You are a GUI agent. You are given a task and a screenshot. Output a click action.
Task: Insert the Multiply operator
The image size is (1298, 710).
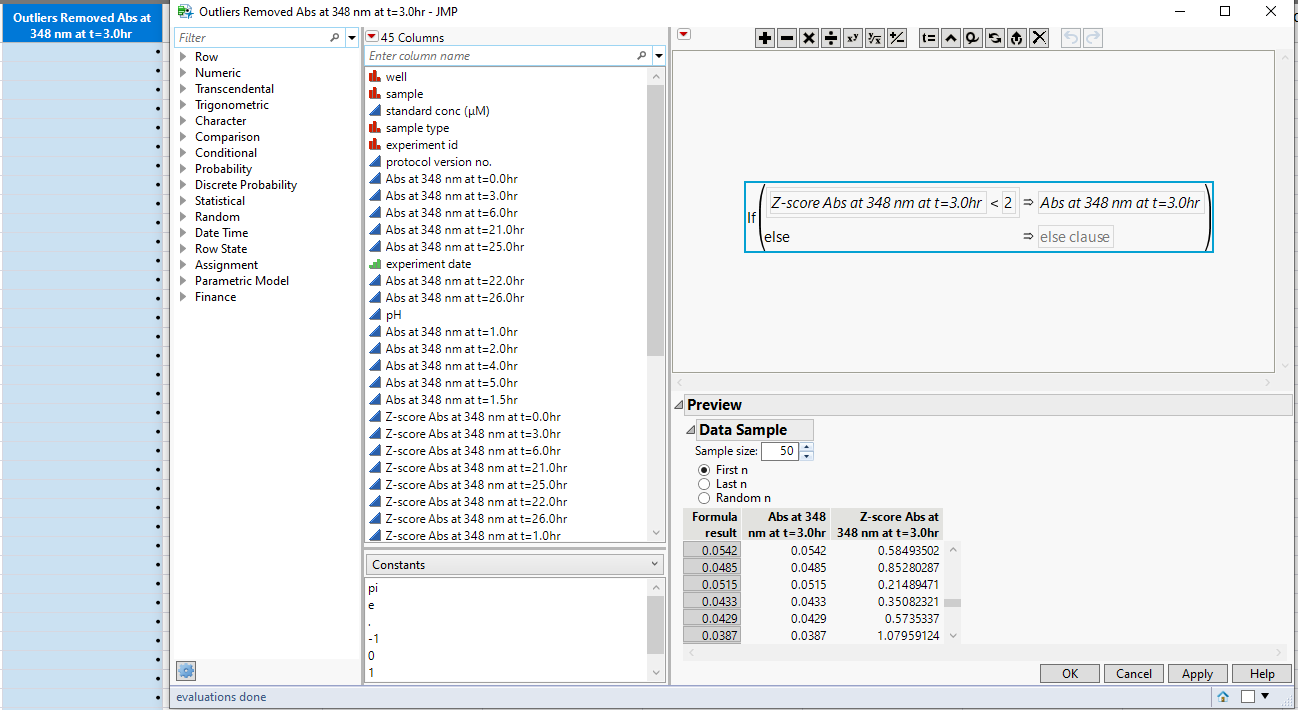click(809, 38)
